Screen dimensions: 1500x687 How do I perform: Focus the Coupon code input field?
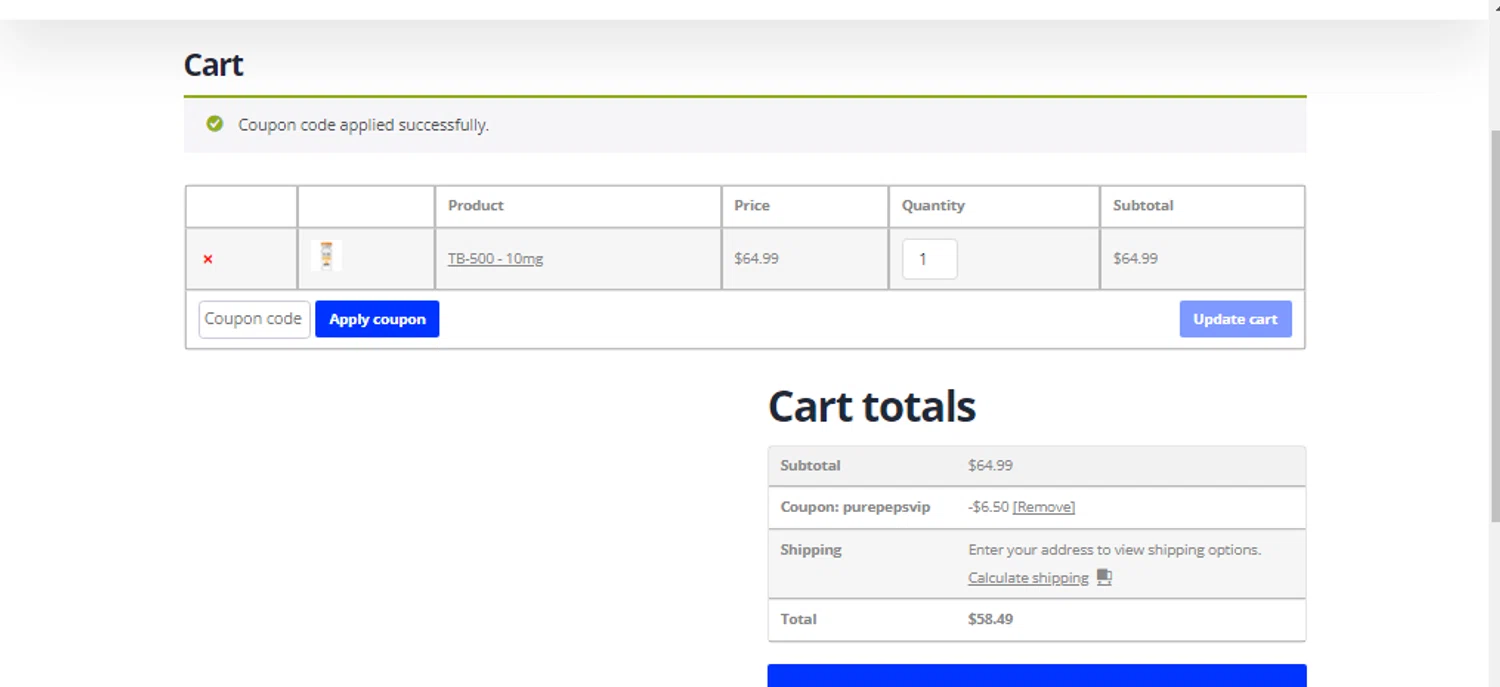254,319
